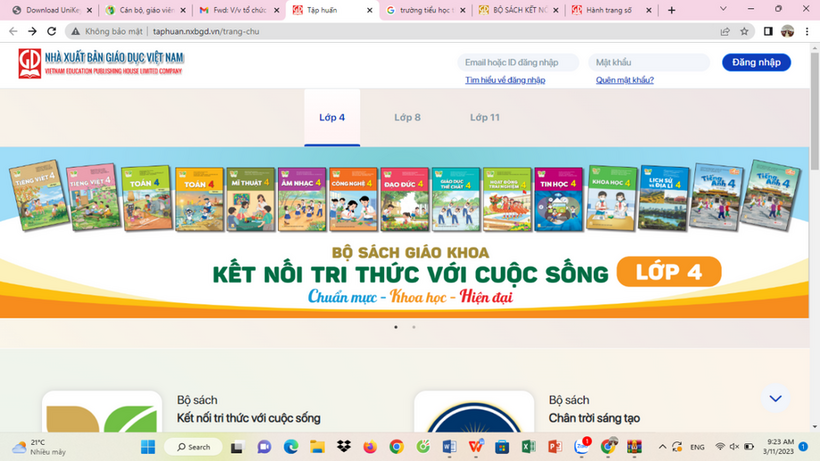Switch to the 'Download UniKey' browser tab
Viewport: 820px width, 461px height.
pyautogui.click(x=53, y=10)
